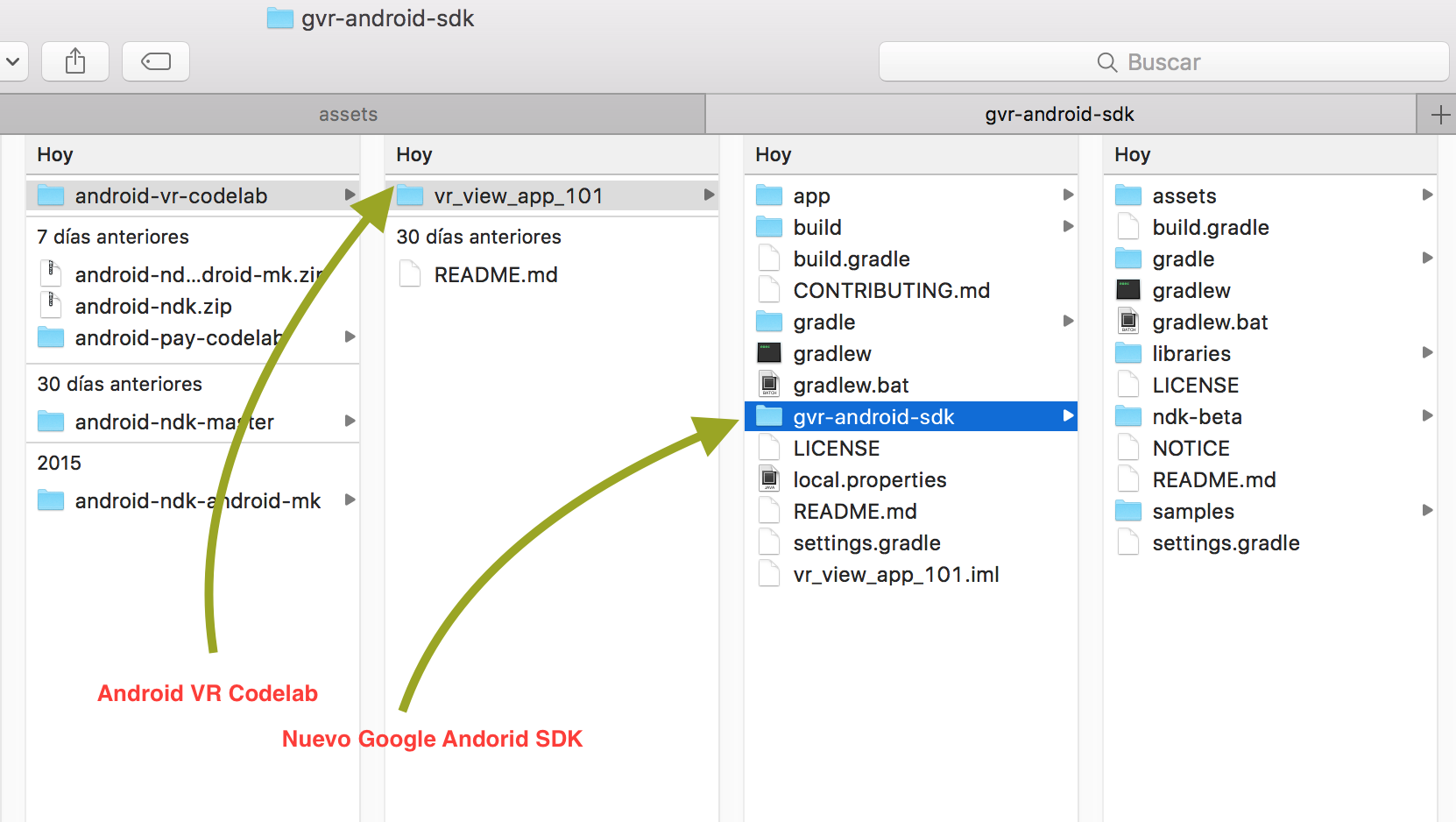Expand the app folder arrow

[x=1068, y=195]
